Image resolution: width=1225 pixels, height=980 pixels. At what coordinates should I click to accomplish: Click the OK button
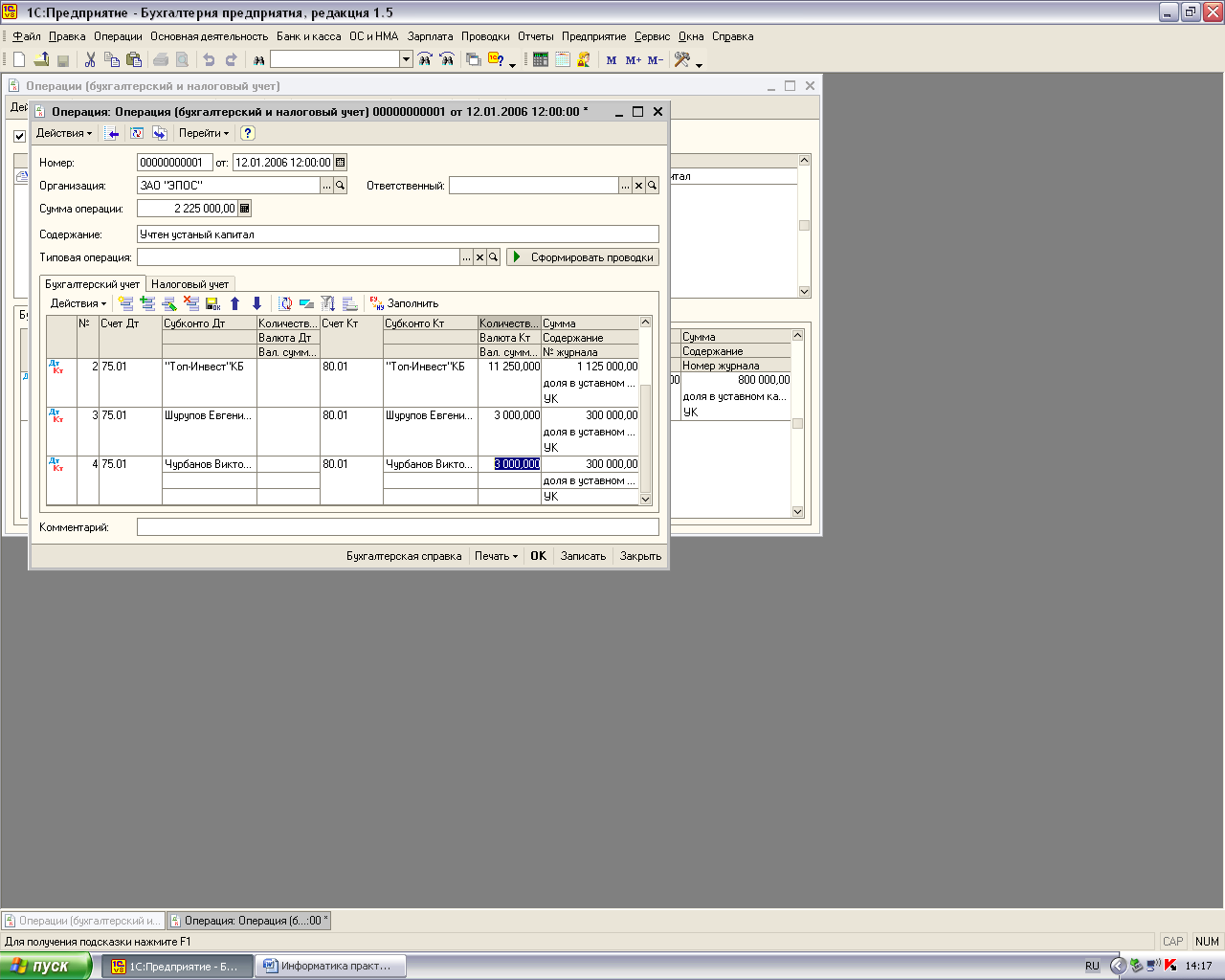pos(539,556)
